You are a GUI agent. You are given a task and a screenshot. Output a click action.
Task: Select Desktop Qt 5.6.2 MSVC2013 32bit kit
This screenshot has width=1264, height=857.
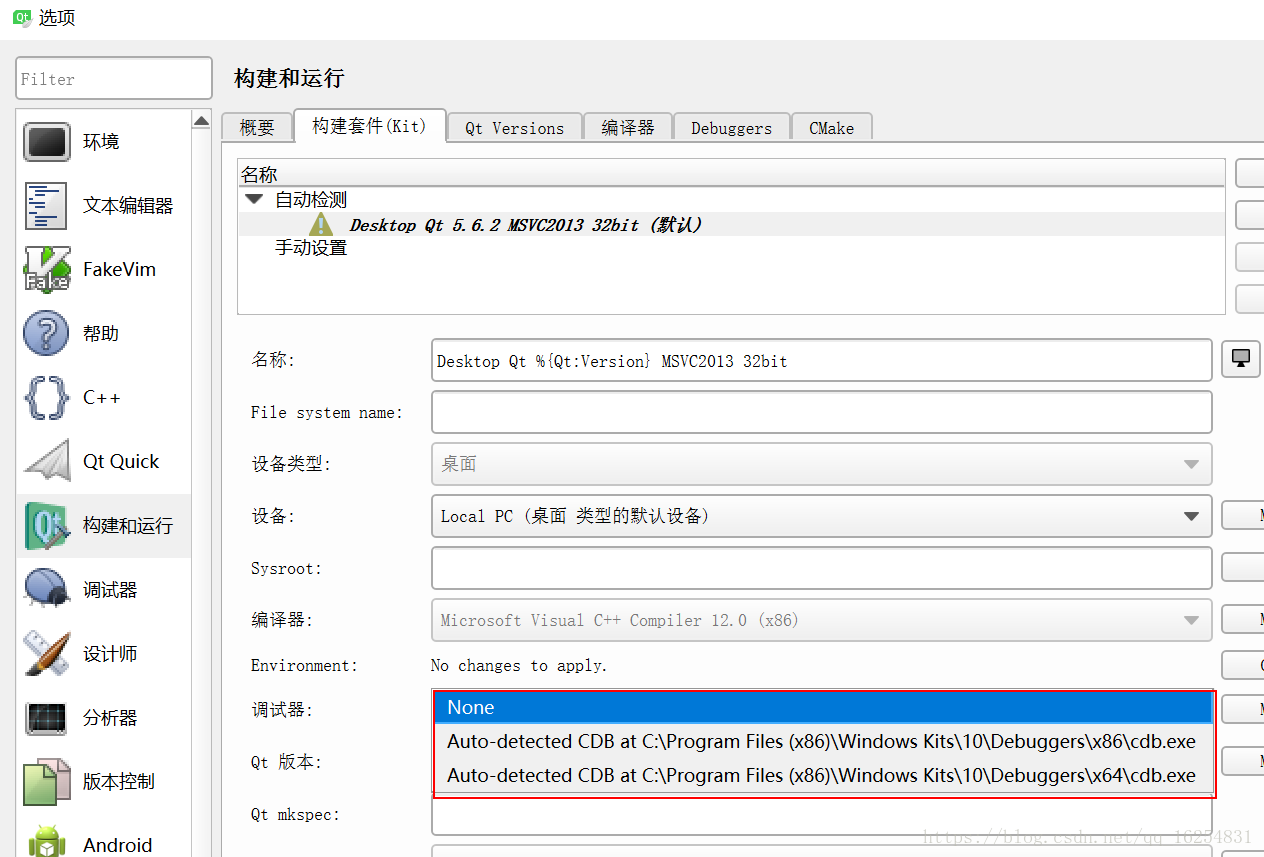point(526,225)
